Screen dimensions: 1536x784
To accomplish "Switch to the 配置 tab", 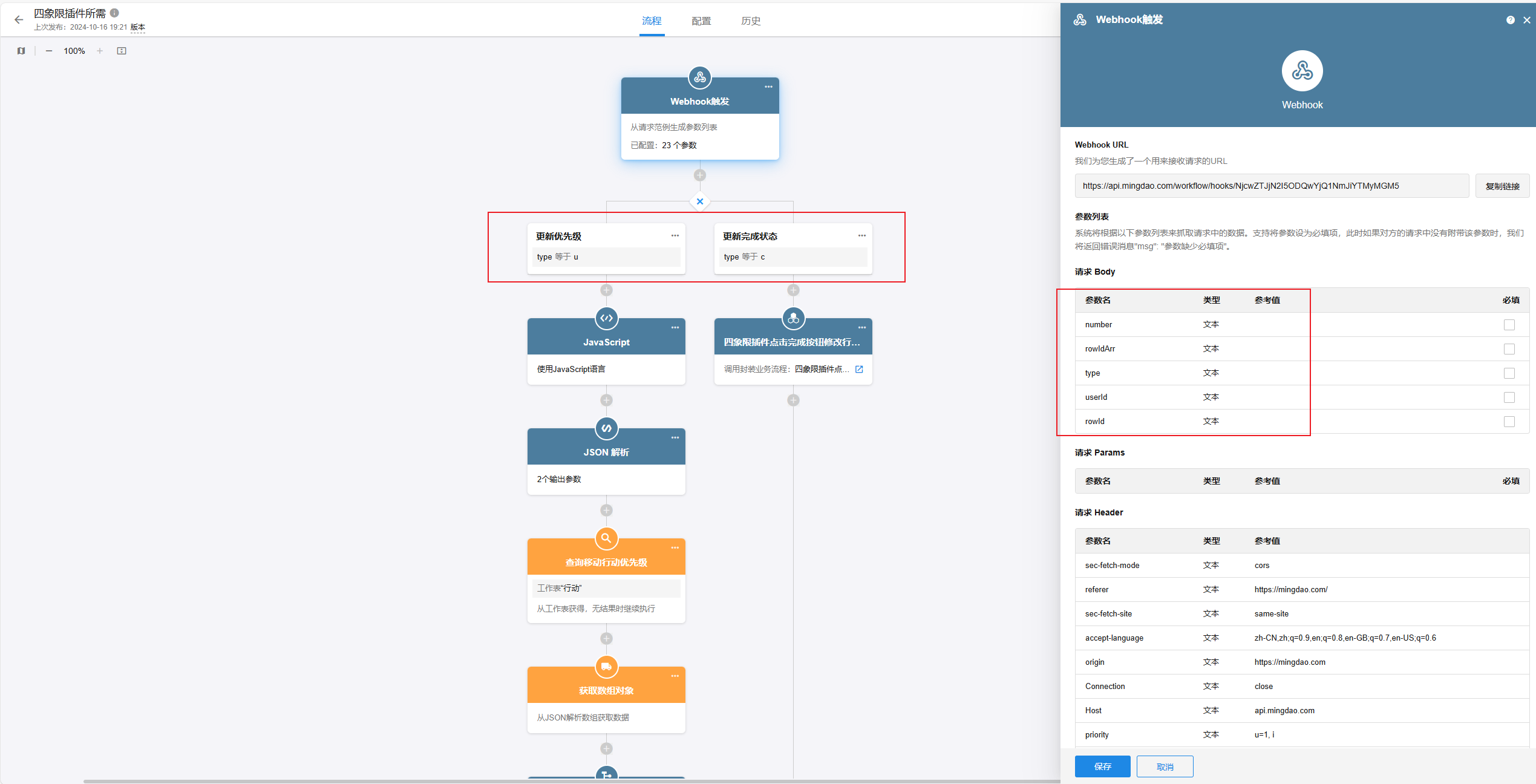I will click(x=701, y=21).
